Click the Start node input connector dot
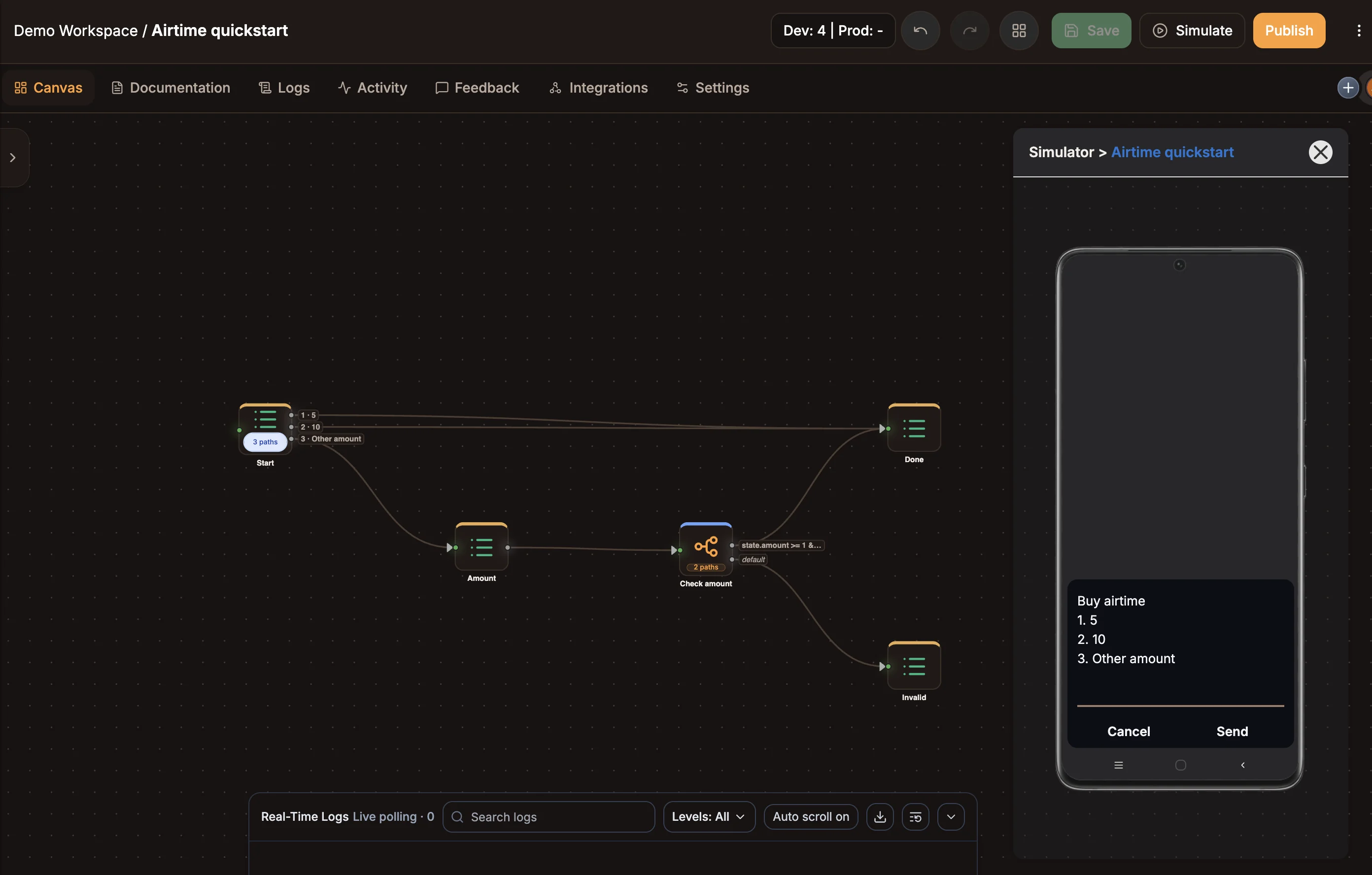The image size is (1372, 875). click(240, 430)
